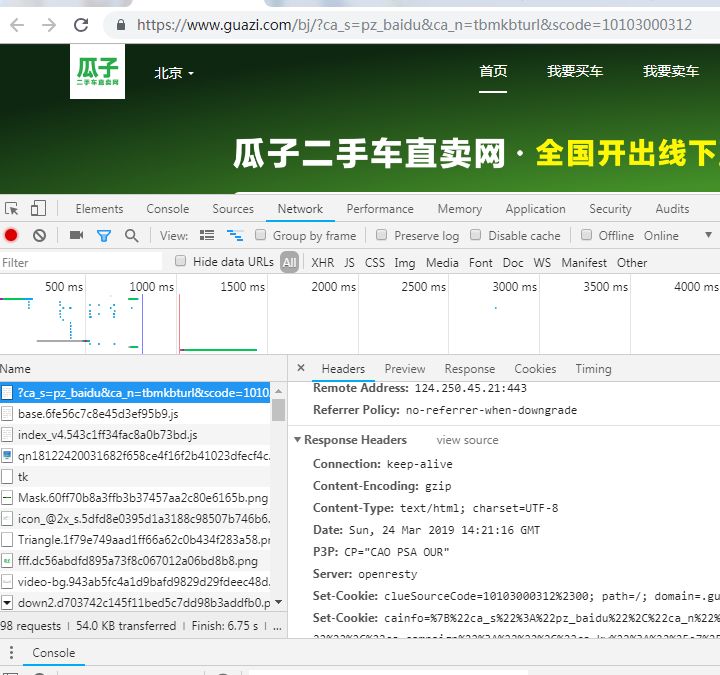
Task: Filter requests by Font type
Action: click(480, 263)
